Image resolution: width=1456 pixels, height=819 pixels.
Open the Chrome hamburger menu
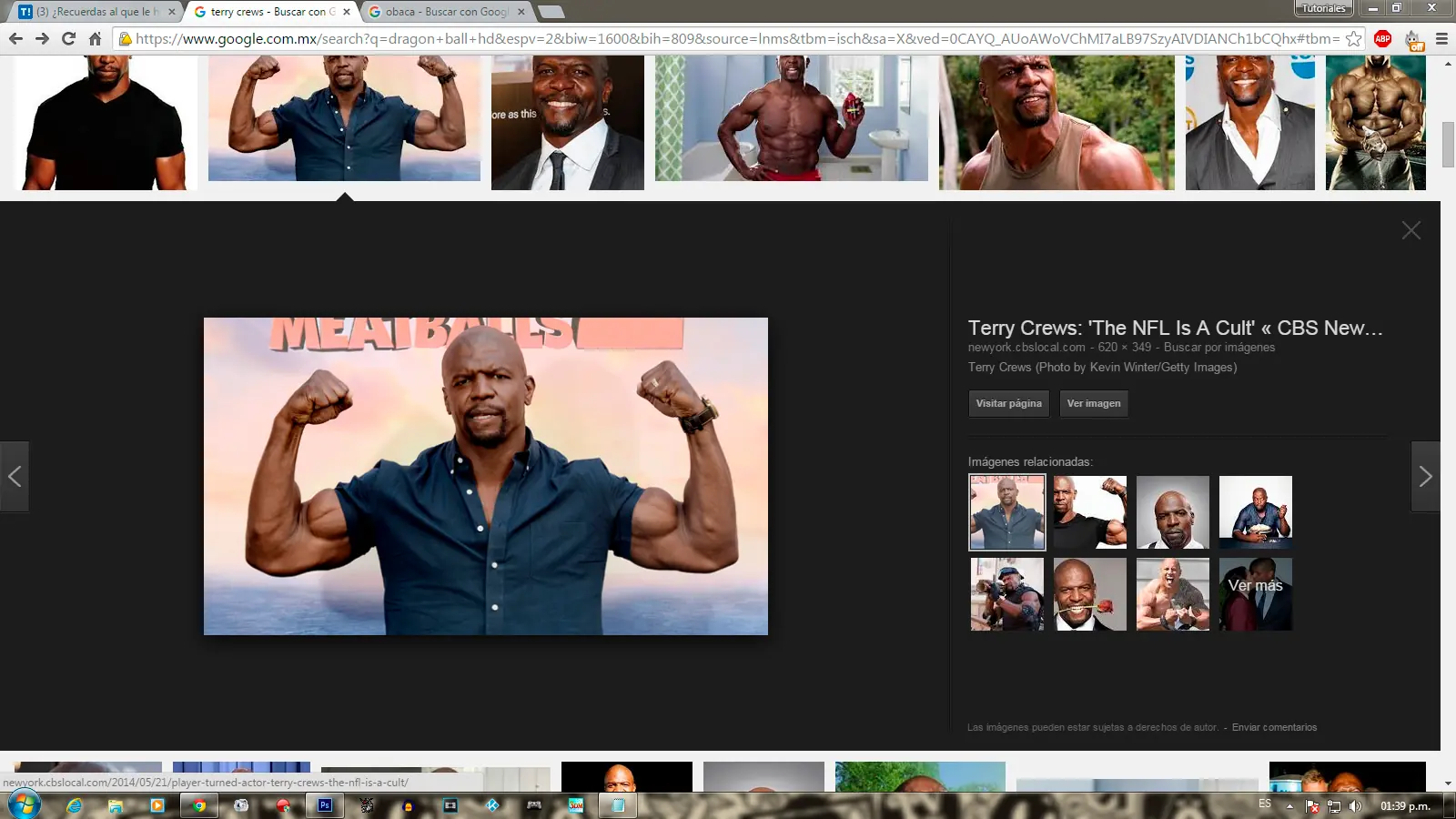[x=1441, y=38]
